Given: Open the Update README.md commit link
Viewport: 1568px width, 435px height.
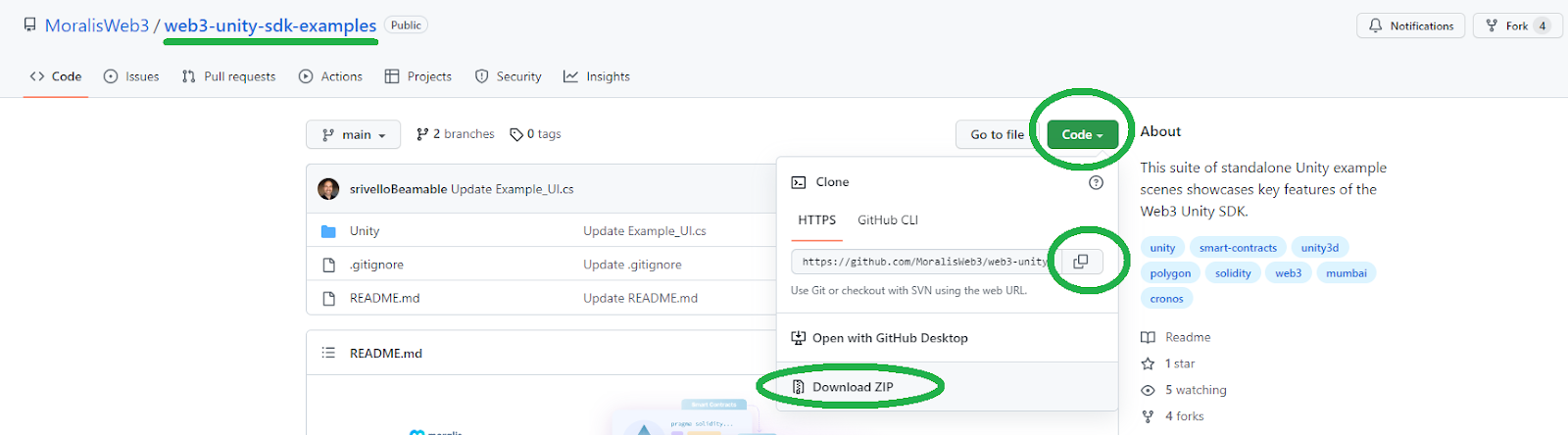Looking at the screenshot, I should point(640,298).
